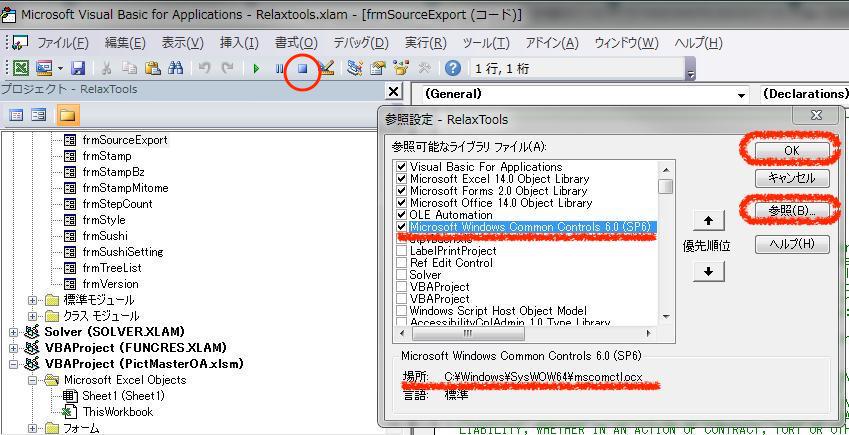Click the Copy toolbar icon
The width and height of the screenshot is (849, 435).
coord(130,68)
